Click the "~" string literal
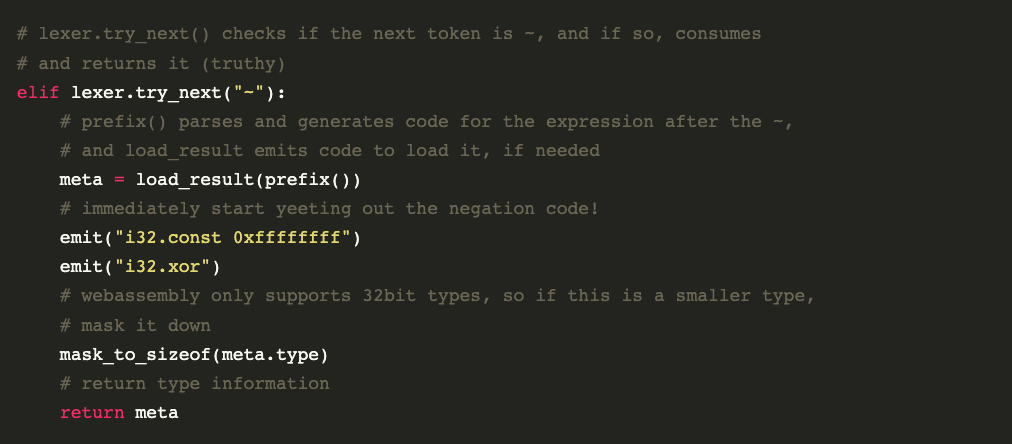The width and height of the screenshot is (1012, 444). point(248,93)
